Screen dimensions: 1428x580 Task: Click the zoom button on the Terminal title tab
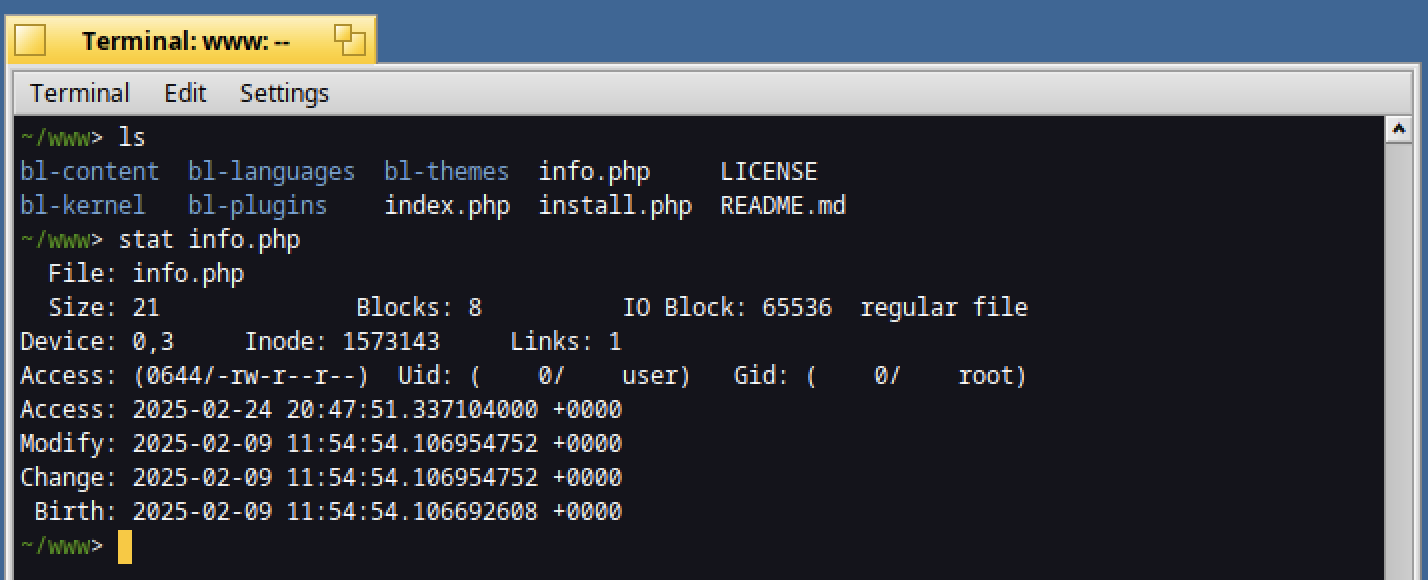tap(350, 40)
